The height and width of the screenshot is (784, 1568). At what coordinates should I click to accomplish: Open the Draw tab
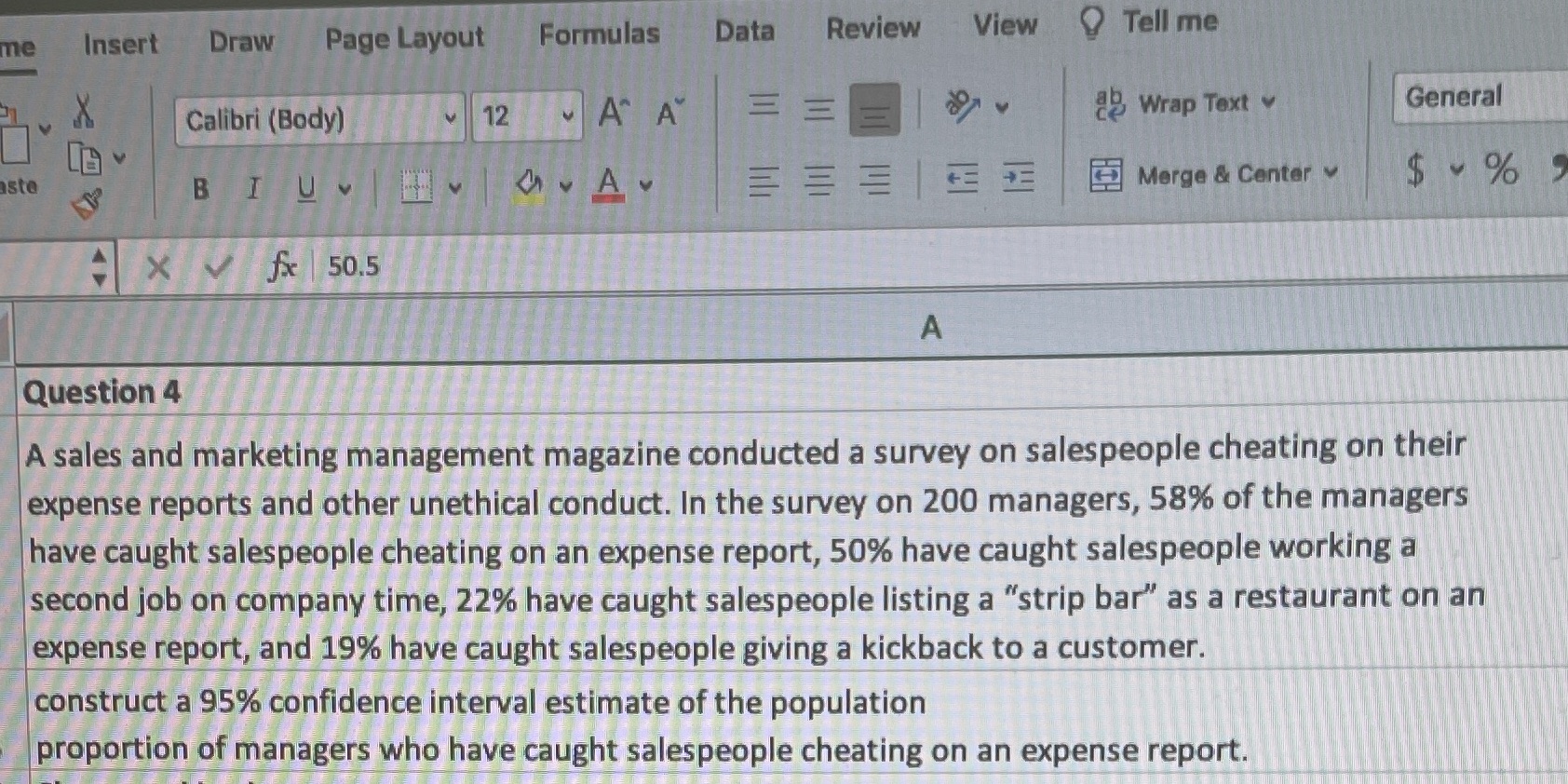click(x=241, y=41)
